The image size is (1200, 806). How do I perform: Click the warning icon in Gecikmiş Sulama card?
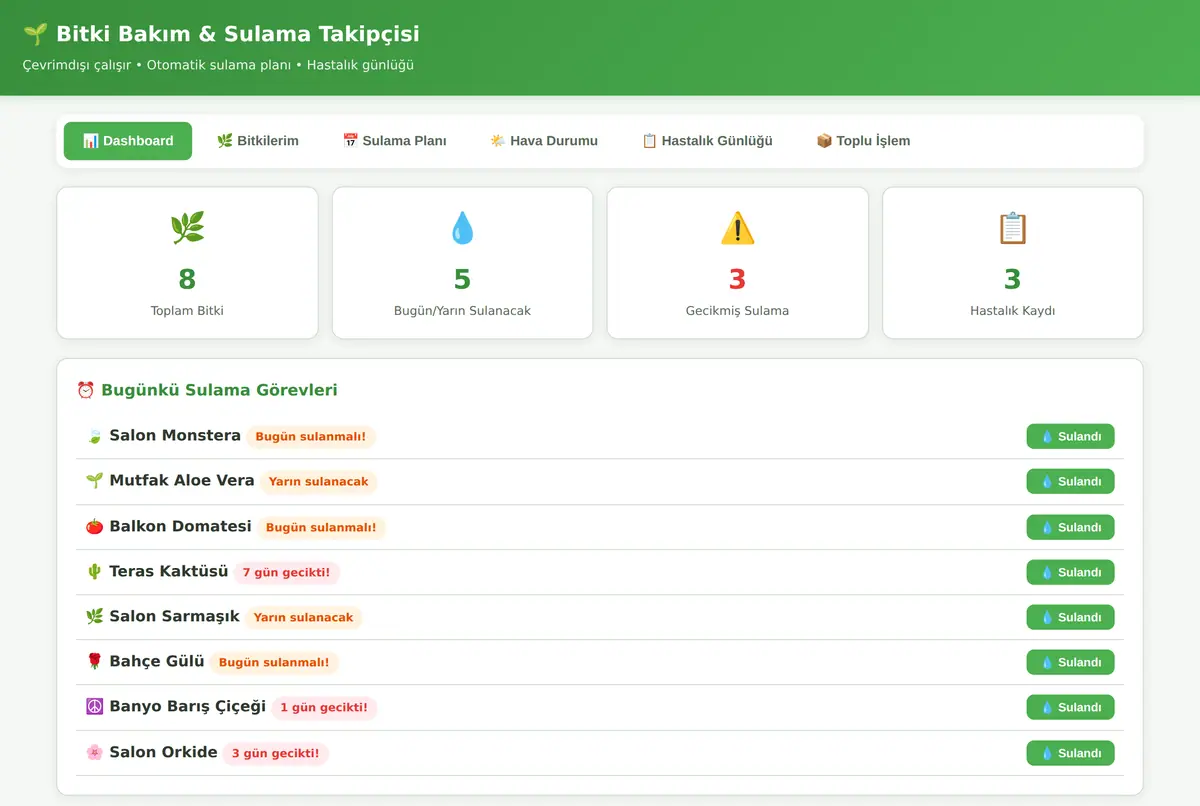pyautogui.click(x=737, y=228)
